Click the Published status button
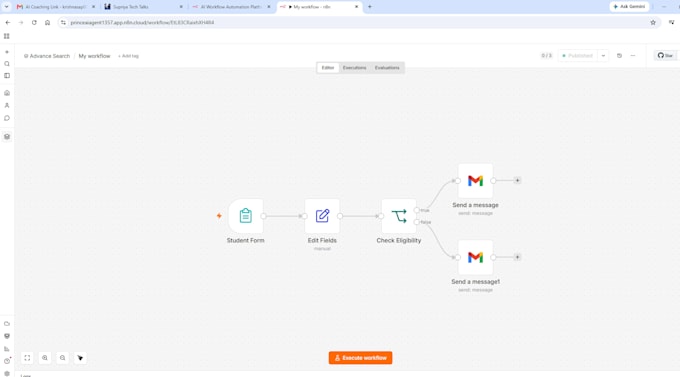Image resolution: width=680 pixels, height=377 pixels. [x=578, y=56]
